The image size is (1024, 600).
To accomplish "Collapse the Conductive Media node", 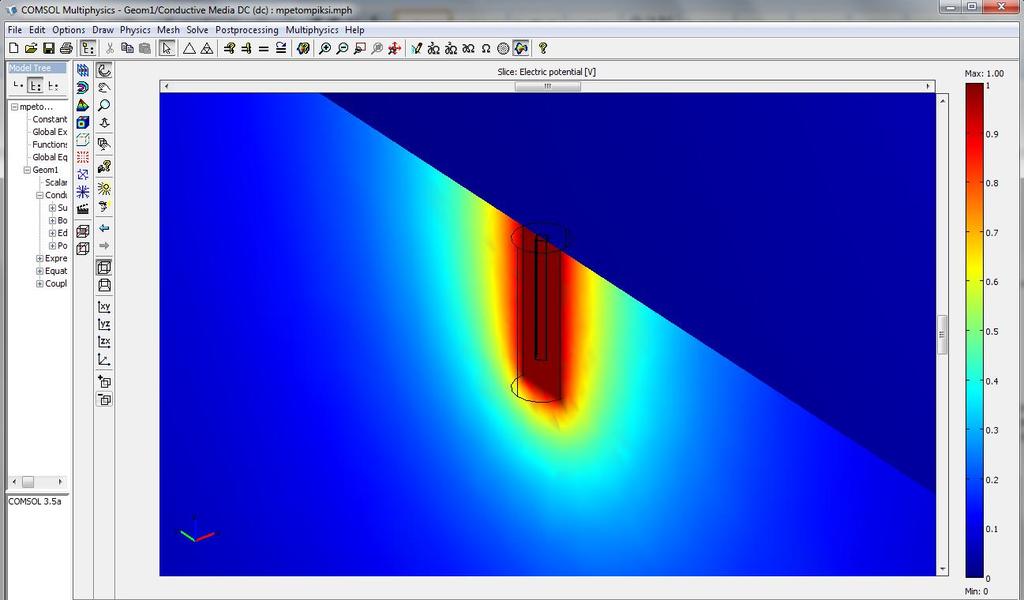I will tap(39, 195).
